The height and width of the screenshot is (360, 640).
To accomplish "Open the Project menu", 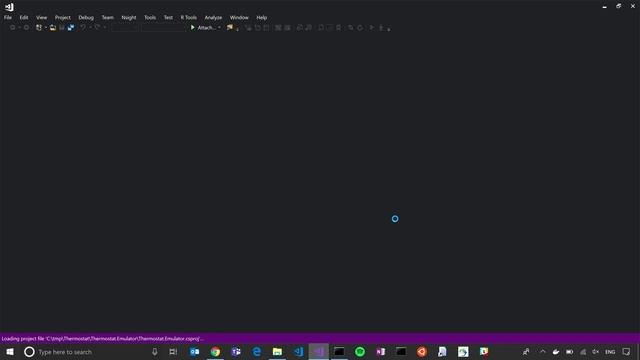I will pyautogui.click(x=62, y=18).
